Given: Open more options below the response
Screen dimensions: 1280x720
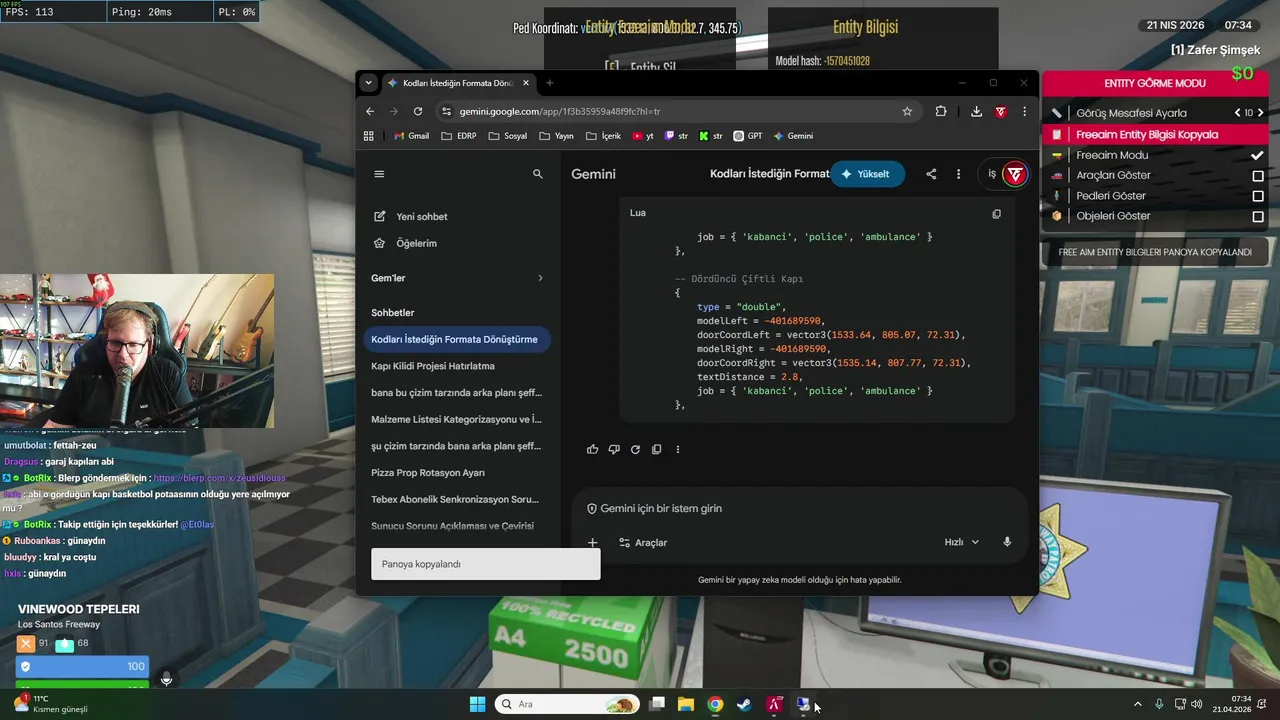Looking at the screenshot, I should (677, 449).
